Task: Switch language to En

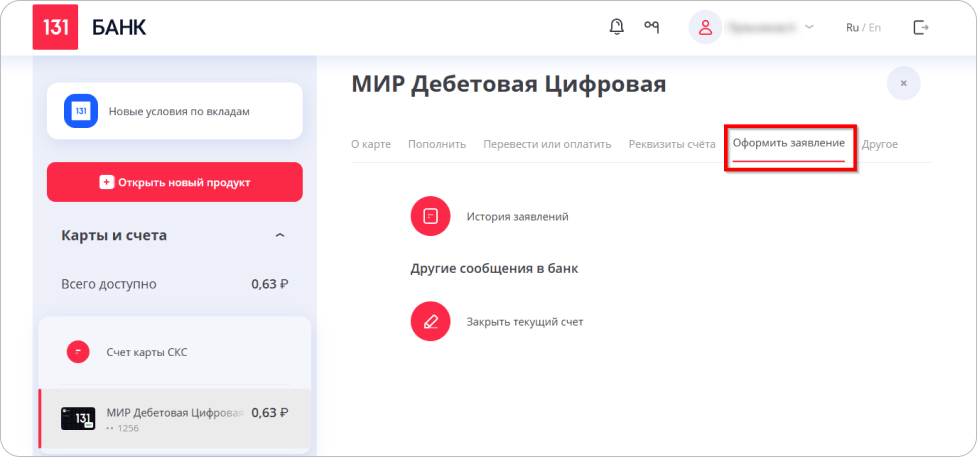Action: 875,28
